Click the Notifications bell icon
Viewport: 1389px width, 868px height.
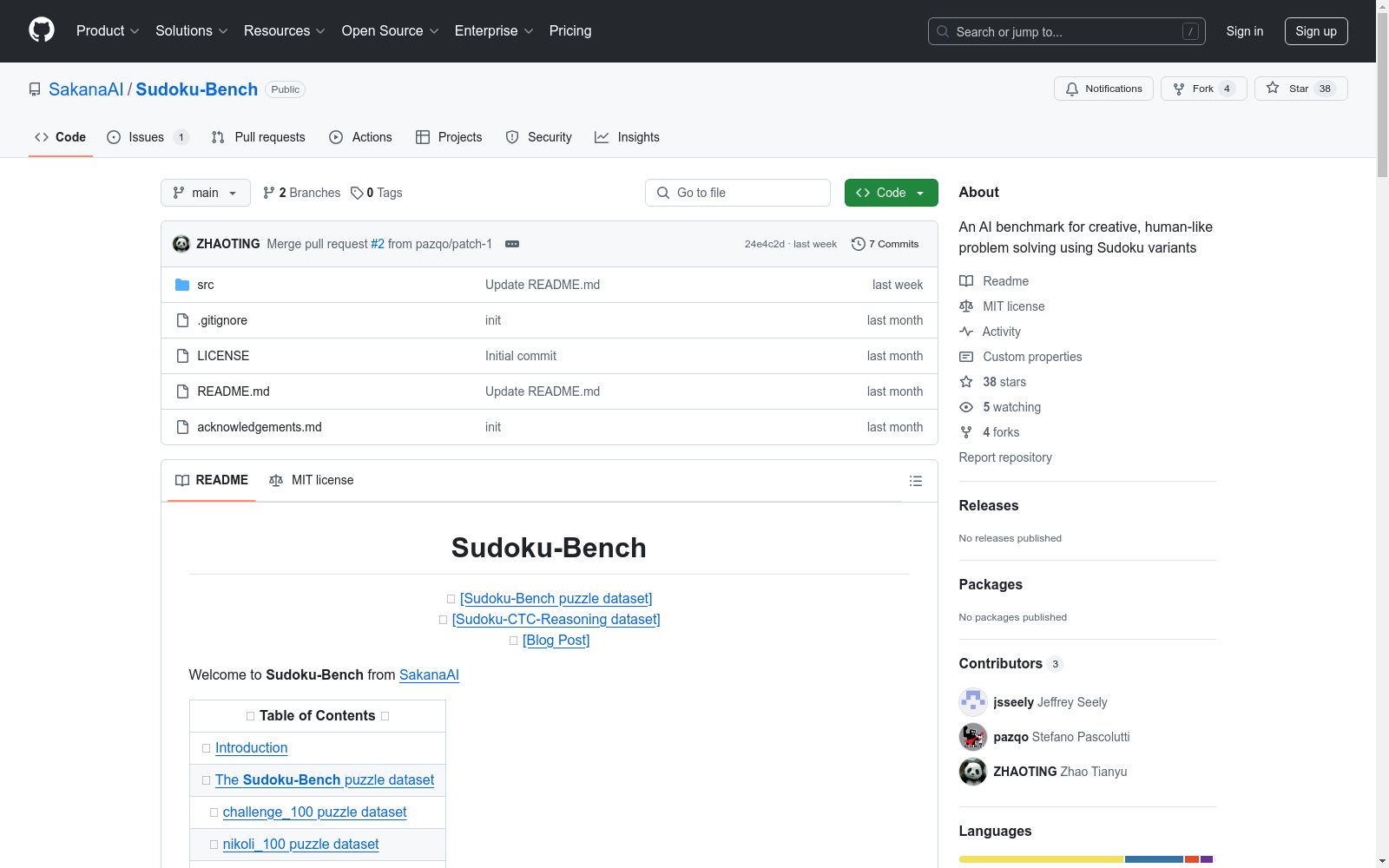pos(1072,89)
